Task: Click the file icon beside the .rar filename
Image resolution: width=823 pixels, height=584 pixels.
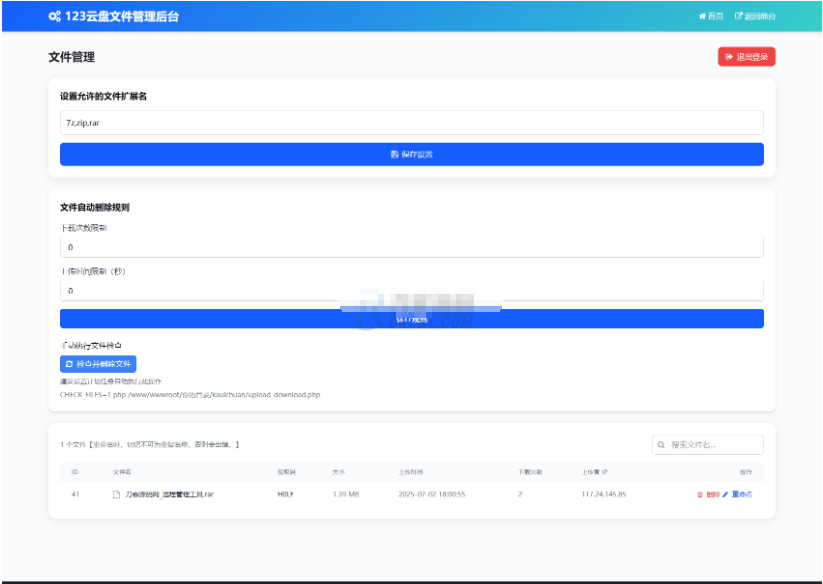Action: coord(116,494)
